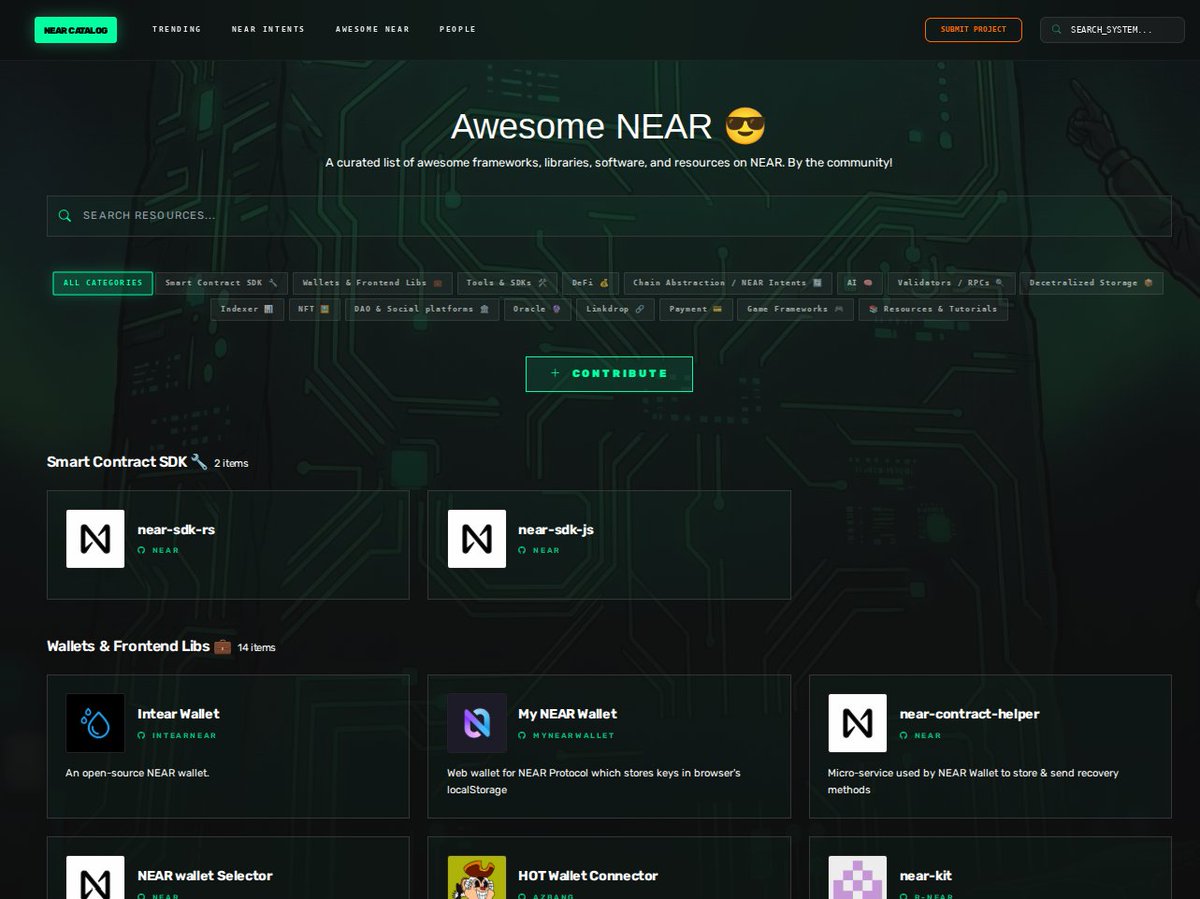Open the near-sdk-rs project title
The image size is (1200, 899).
176,530
